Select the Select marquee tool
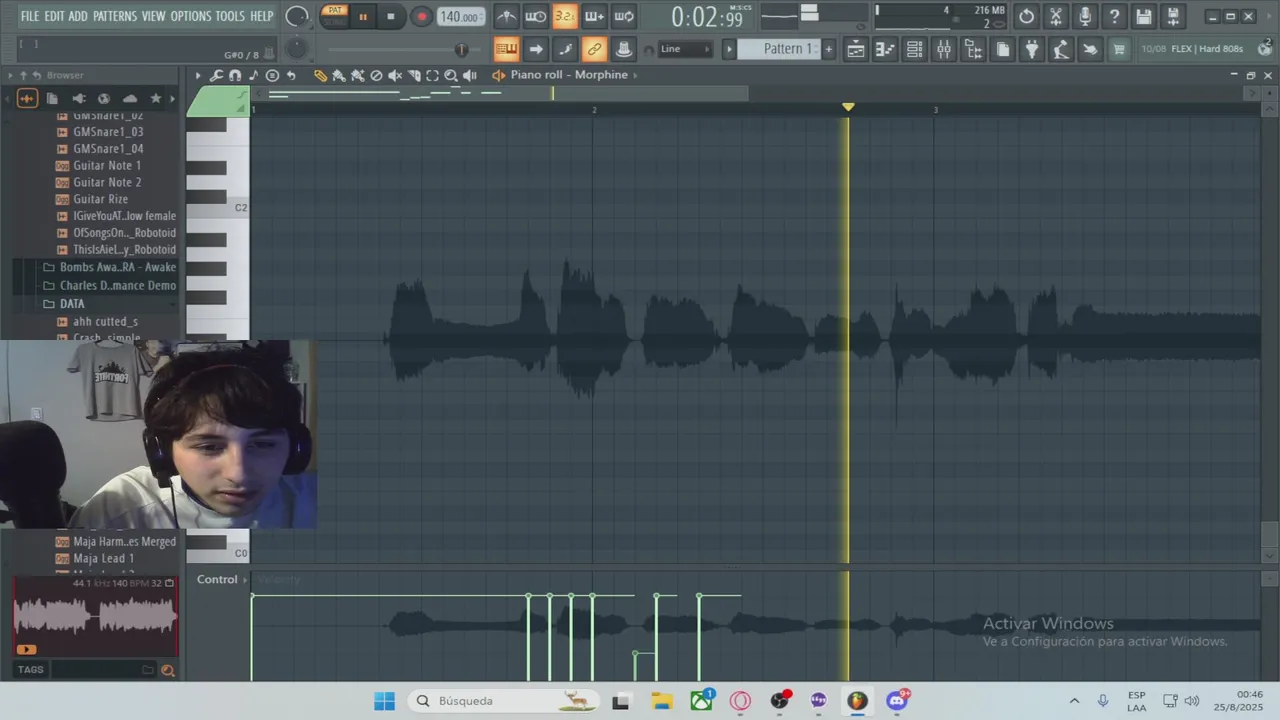This screenshot has height=720, width=1280. 432,75
